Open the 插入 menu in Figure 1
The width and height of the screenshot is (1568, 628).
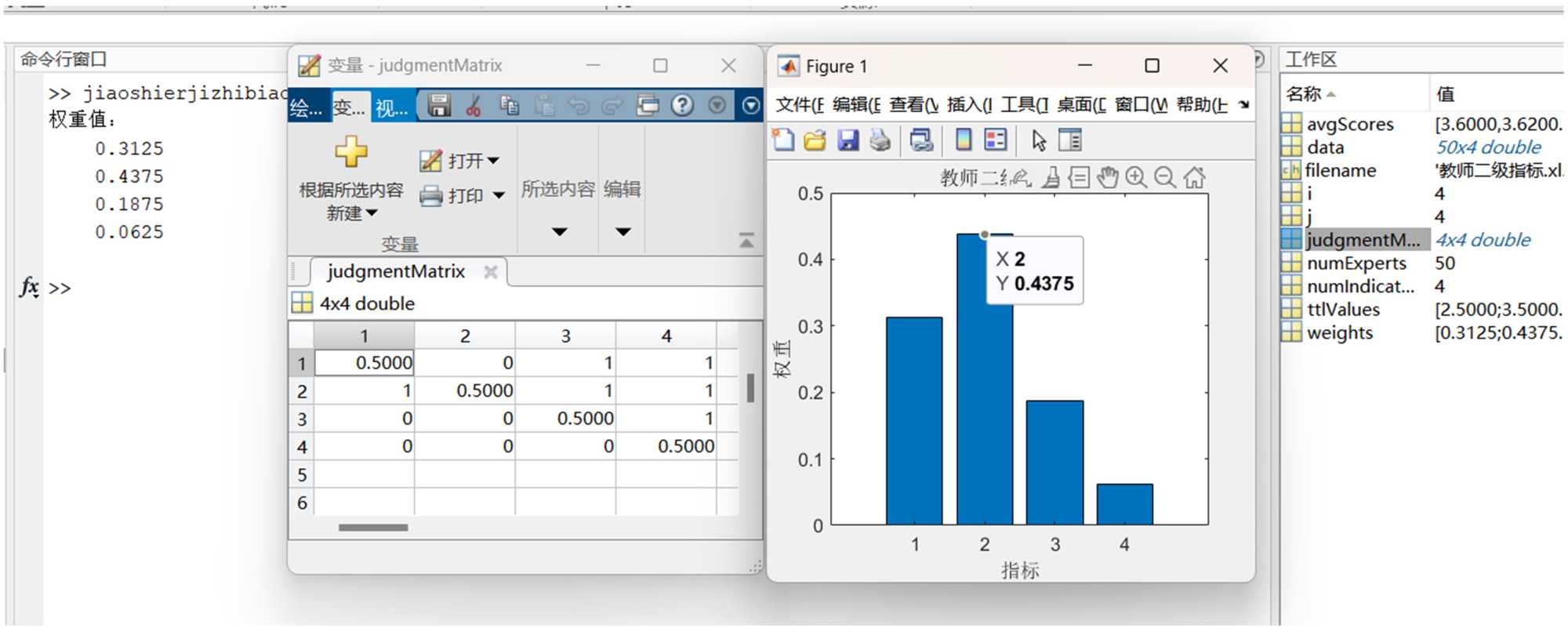coord(968,105)
